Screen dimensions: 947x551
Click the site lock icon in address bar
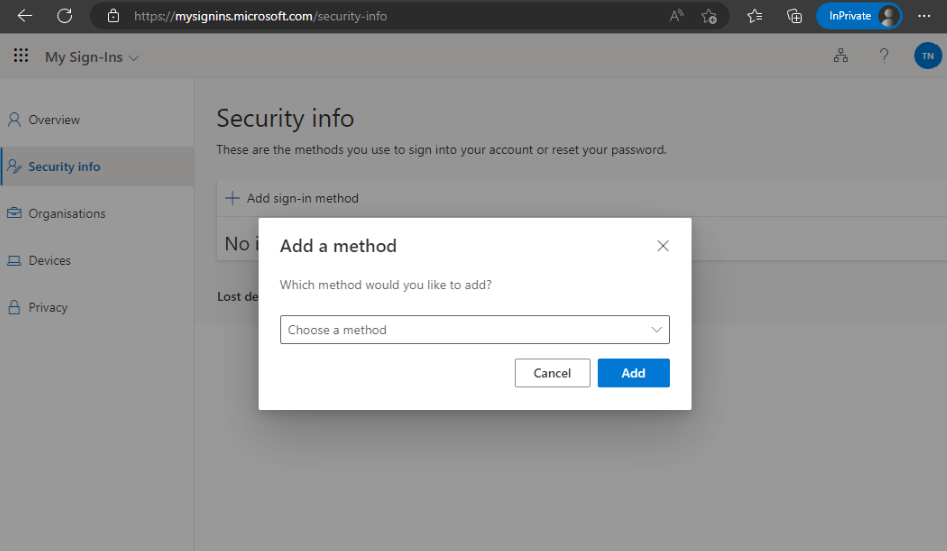pos(114,16)
